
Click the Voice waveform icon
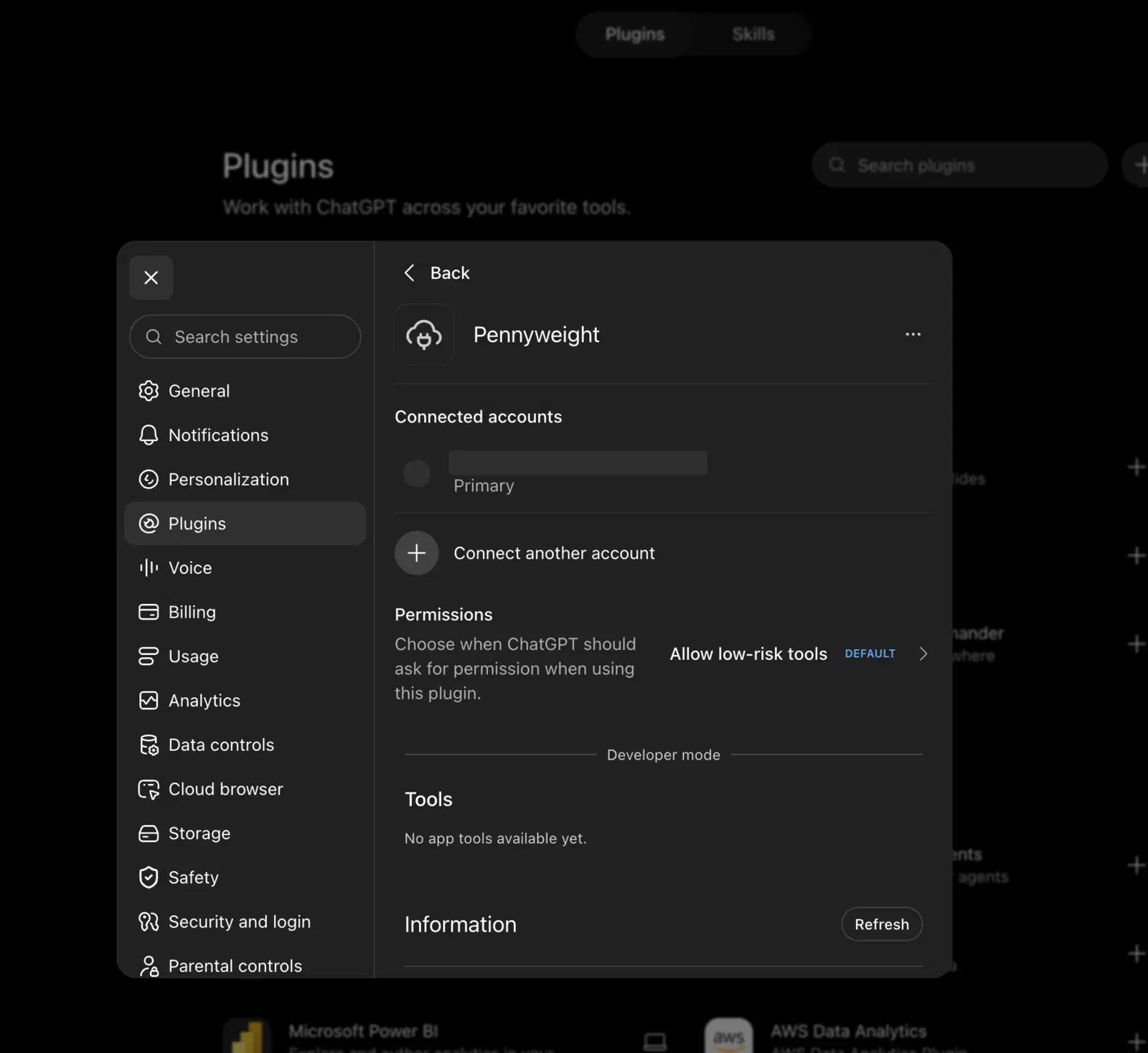[149, 568]
